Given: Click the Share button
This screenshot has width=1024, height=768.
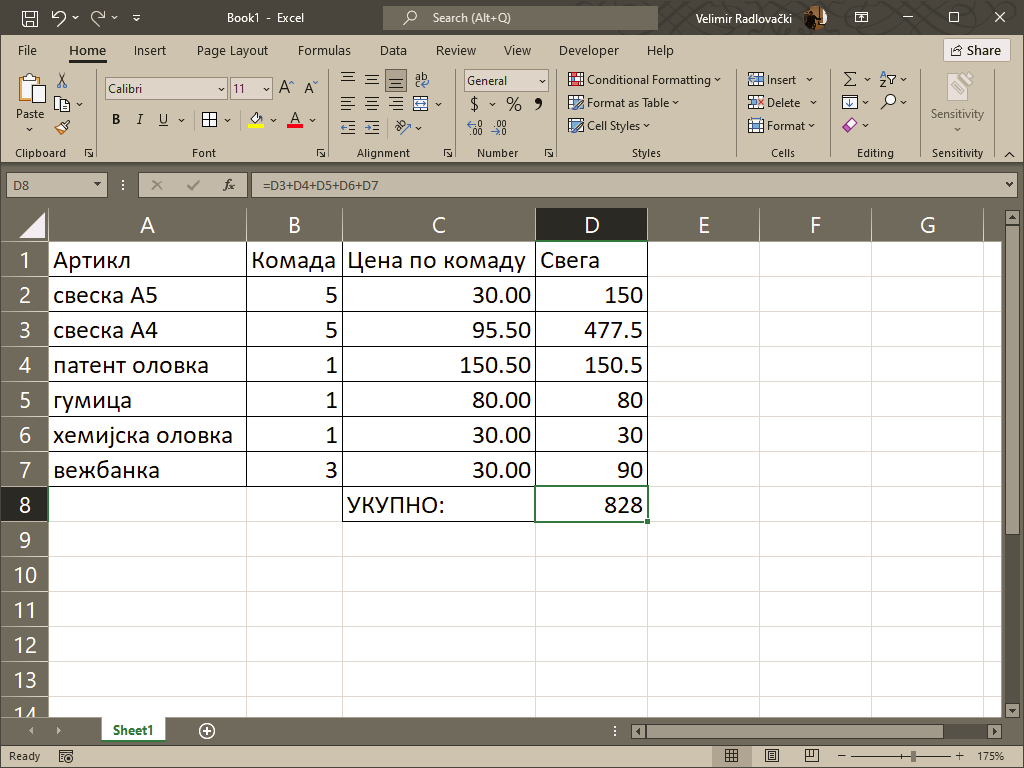Looking at the screenshot, I should click(976, 50).
